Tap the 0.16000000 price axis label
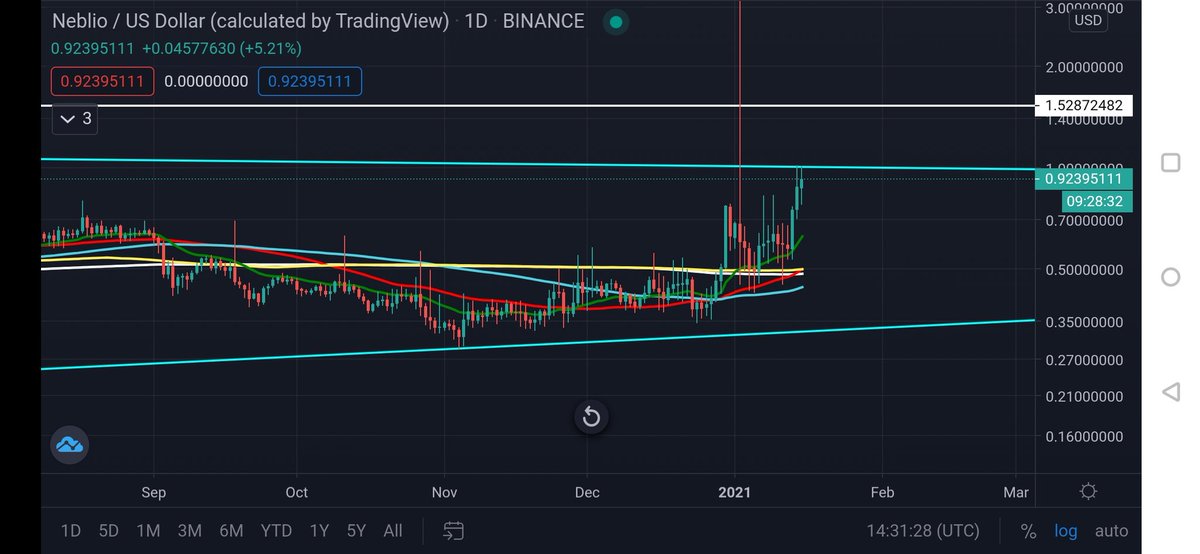This screenshot has height=554, width=1200. pos(1084,437)
